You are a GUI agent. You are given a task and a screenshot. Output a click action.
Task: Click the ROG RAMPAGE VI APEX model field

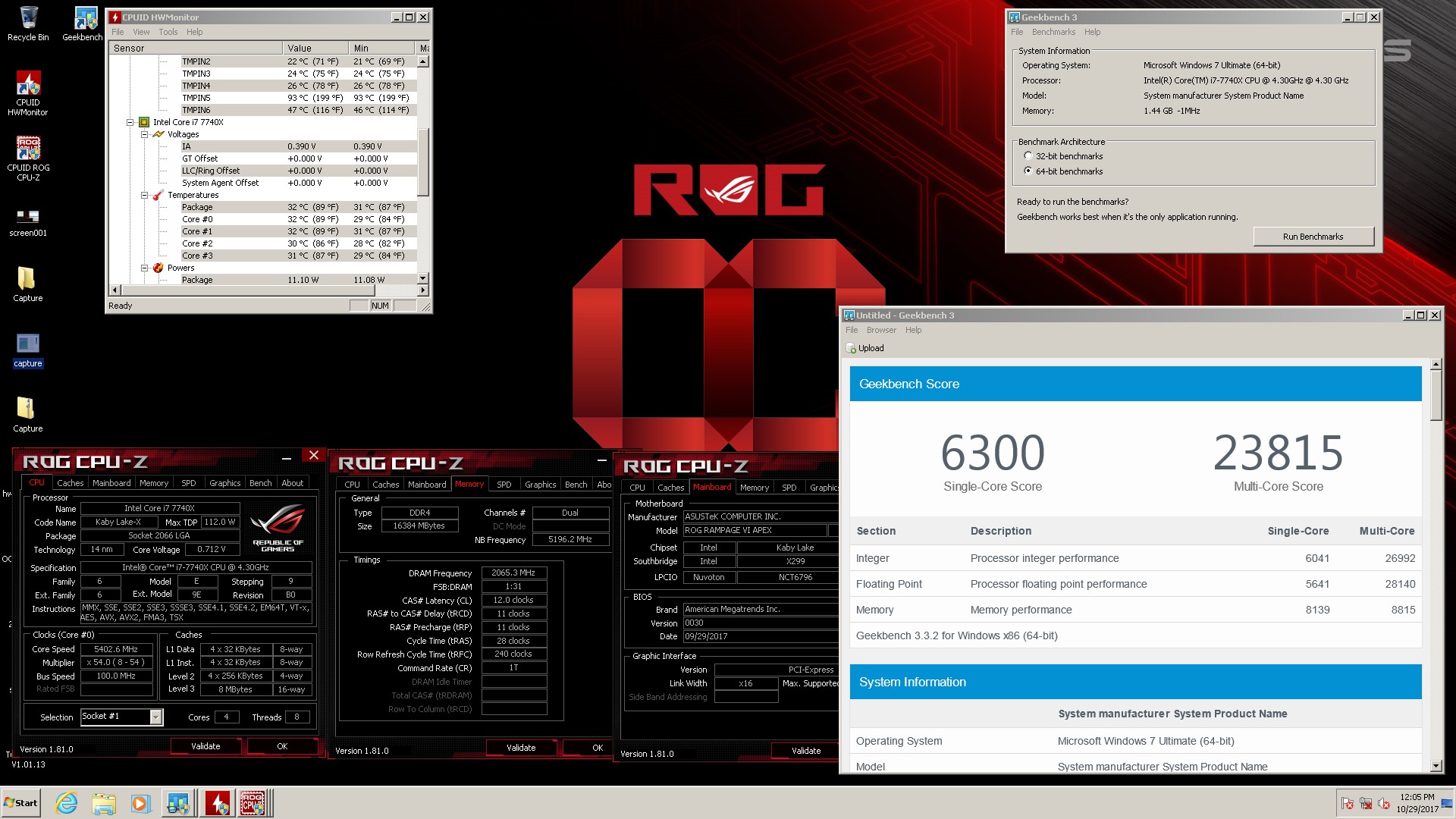[x=755, y=531]
